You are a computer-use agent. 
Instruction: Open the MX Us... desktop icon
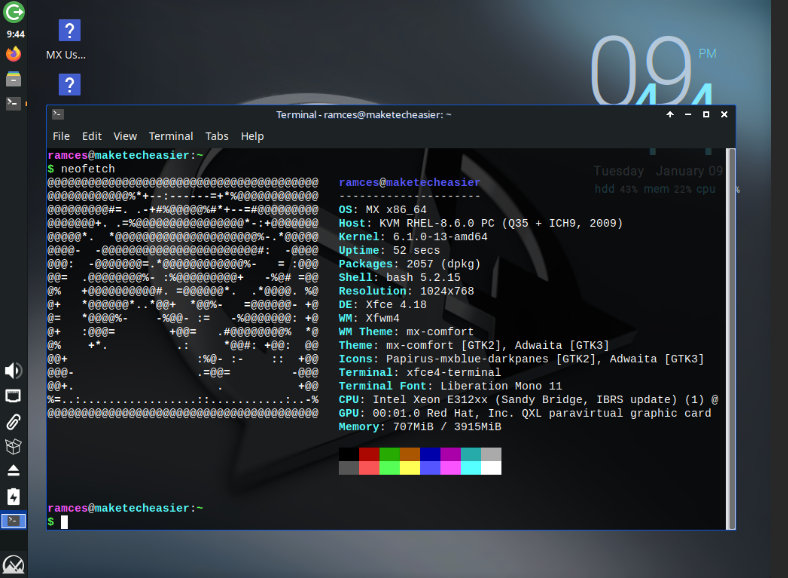coord(66,40)
